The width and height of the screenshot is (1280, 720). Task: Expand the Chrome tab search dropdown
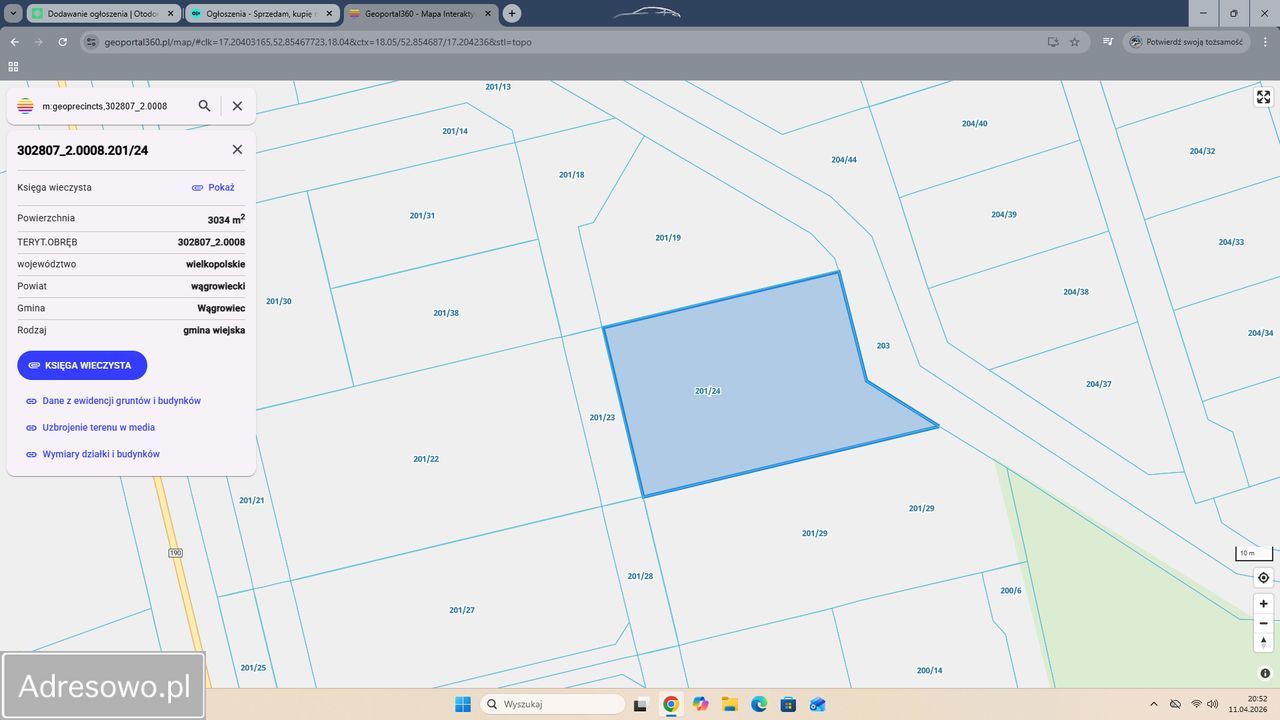click(x=13, y=14)
